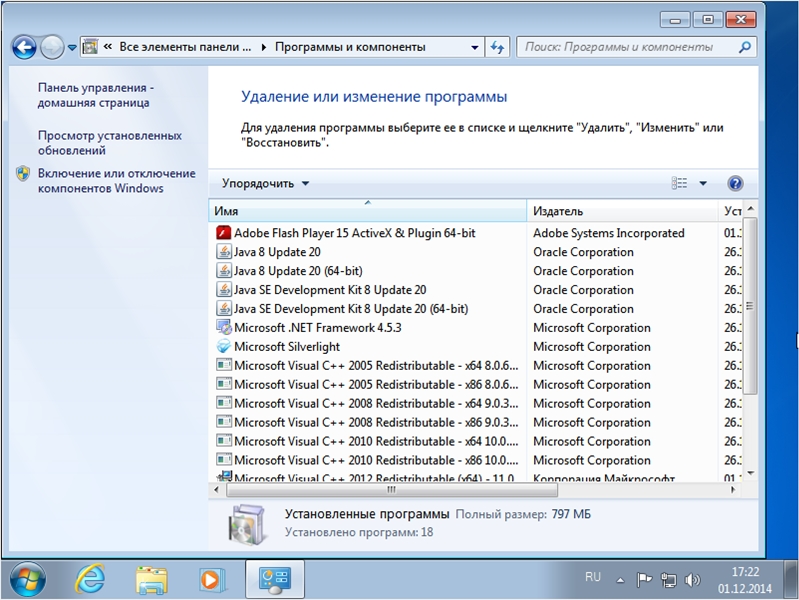This screenshot has width=799, height=600.
Task: Click Adobe Systems Incorporated publisher cell
Action: pyautogui.click(x=608, y=233)
